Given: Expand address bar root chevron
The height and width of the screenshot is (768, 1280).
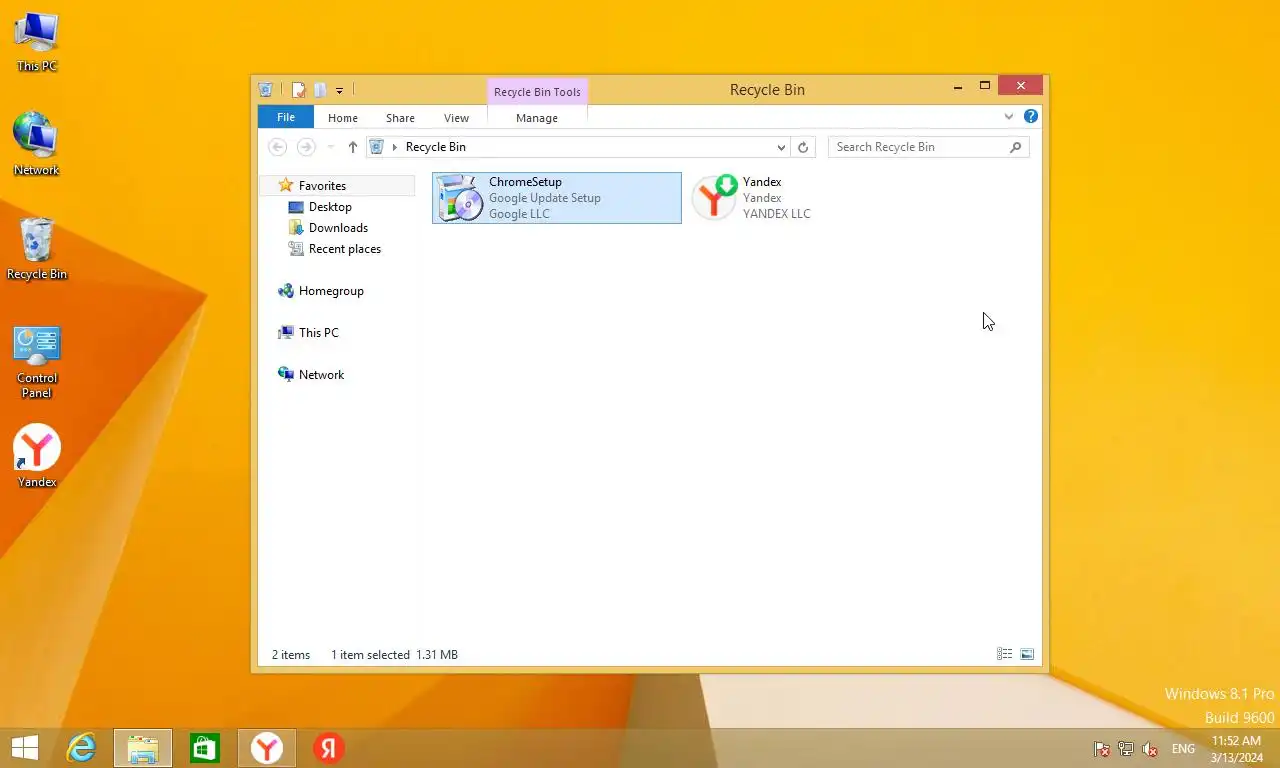Looking at the screenshot, I should point(395,147).
